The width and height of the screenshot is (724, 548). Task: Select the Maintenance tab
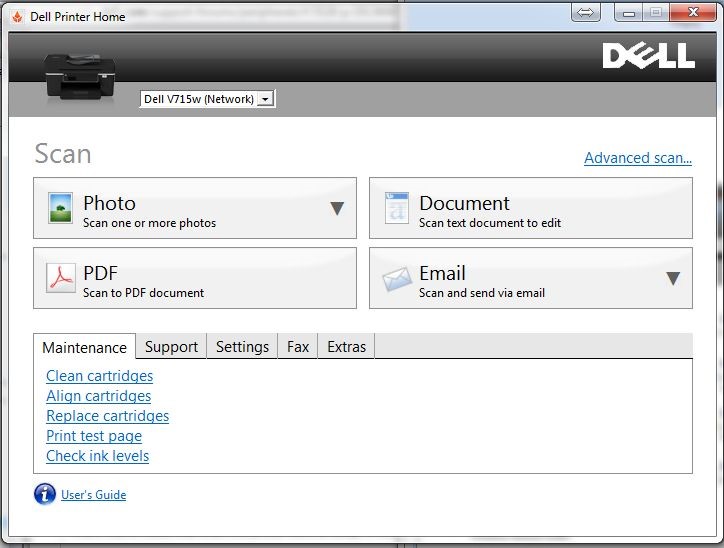click(x=84, y=347)
